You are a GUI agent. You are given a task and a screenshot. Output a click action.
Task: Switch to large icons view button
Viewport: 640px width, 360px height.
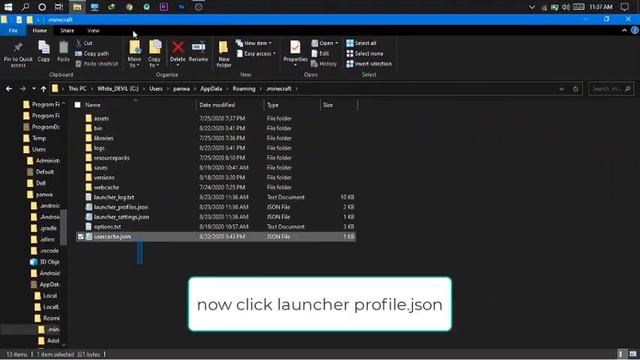tap(633, 354)
